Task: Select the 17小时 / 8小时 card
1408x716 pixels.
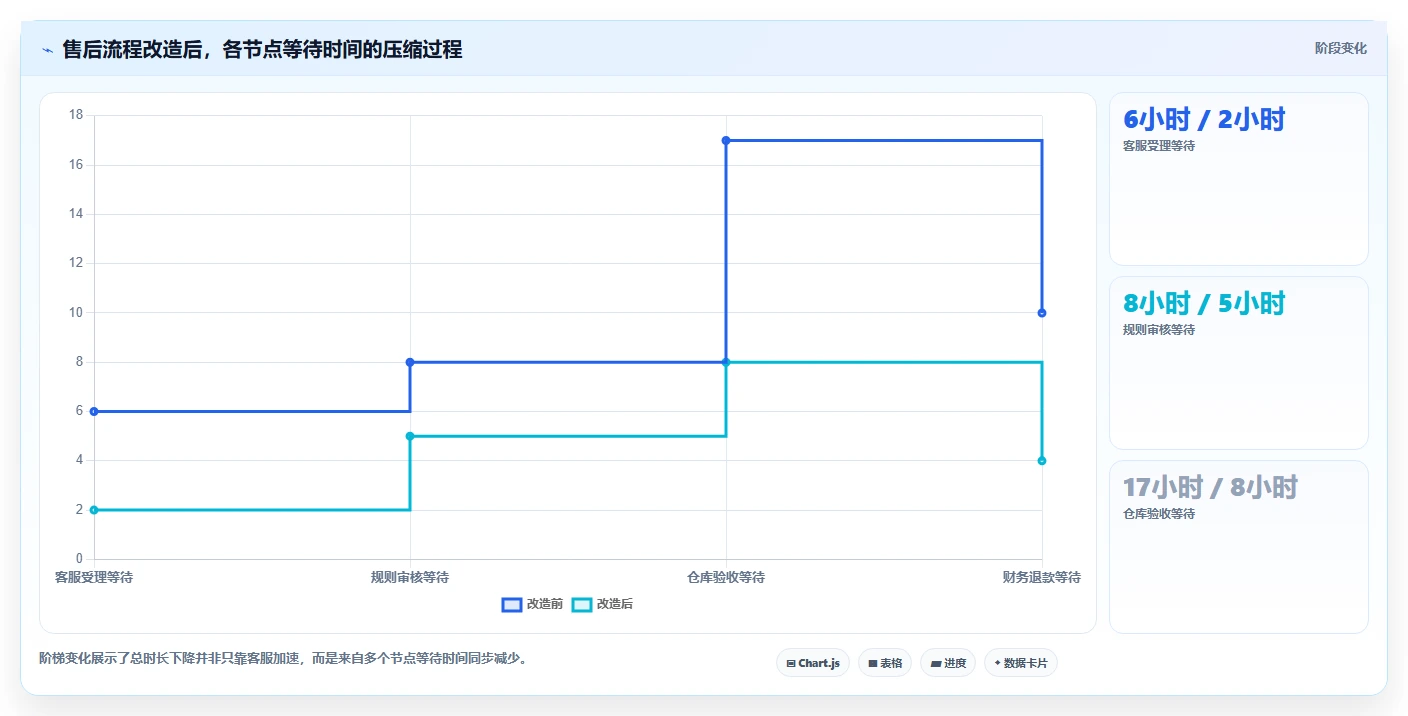Action: pyautogui.click(x=1238, y=547)
